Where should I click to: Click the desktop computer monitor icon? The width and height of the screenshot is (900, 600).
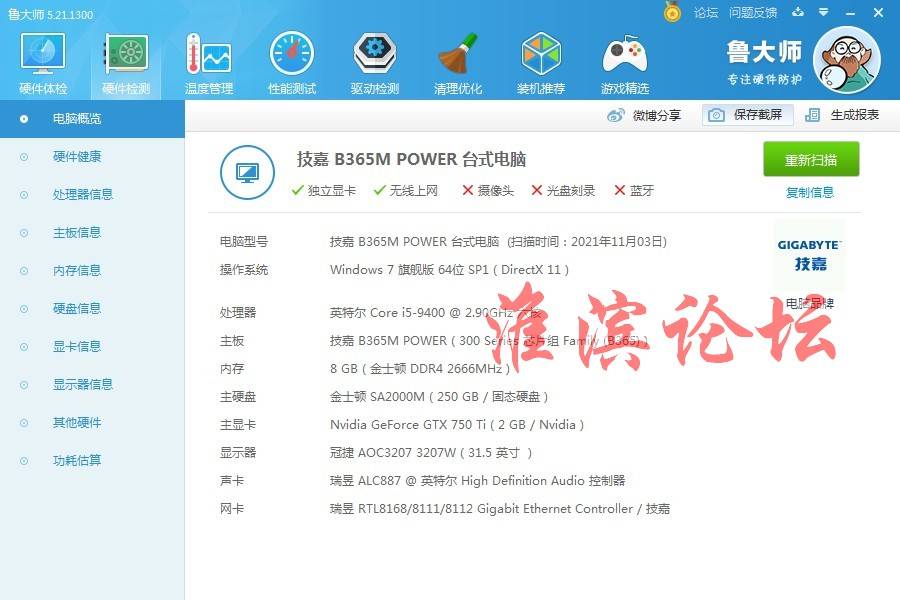click(x=247, y=172)
